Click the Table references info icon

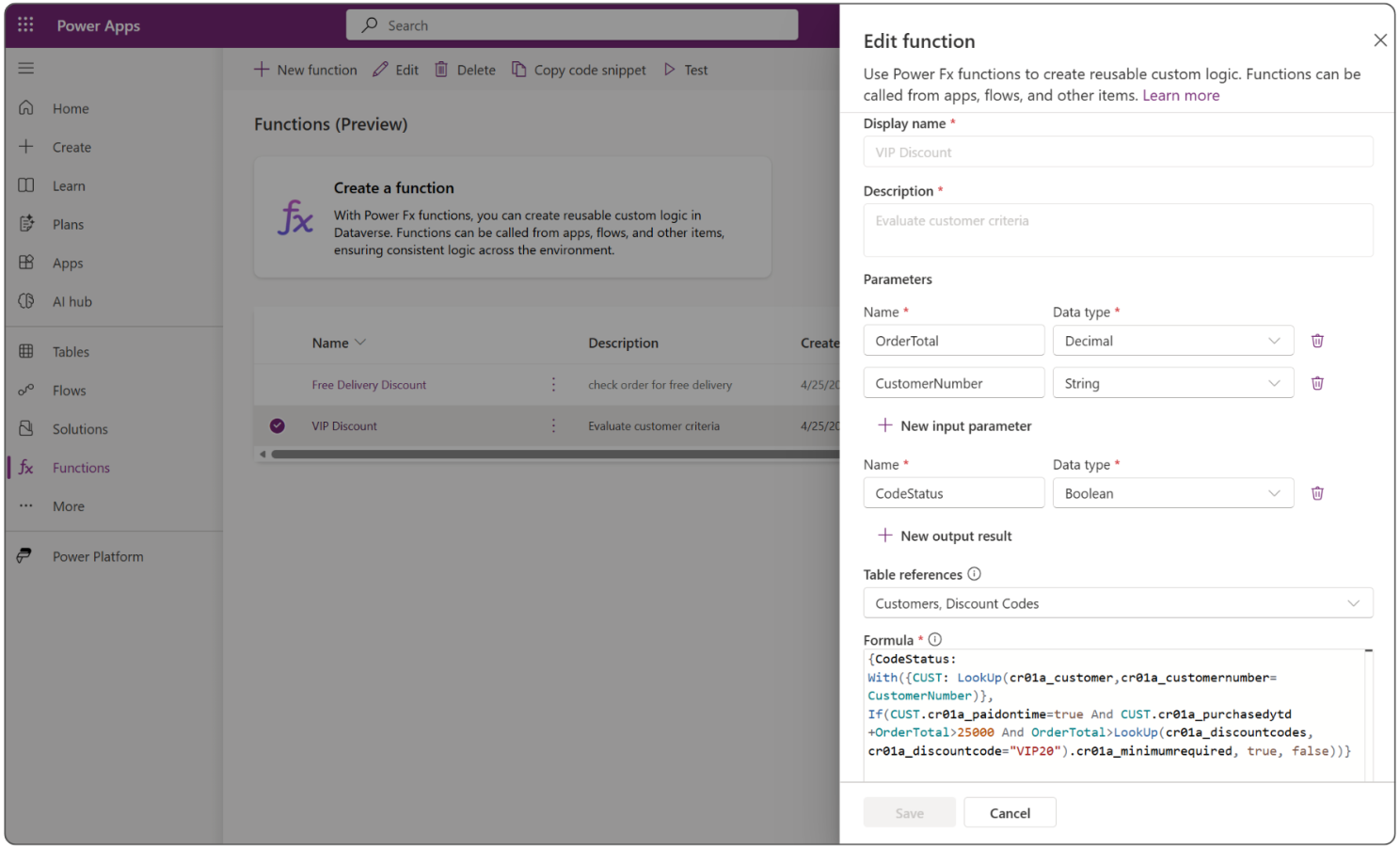click(975, 573)
